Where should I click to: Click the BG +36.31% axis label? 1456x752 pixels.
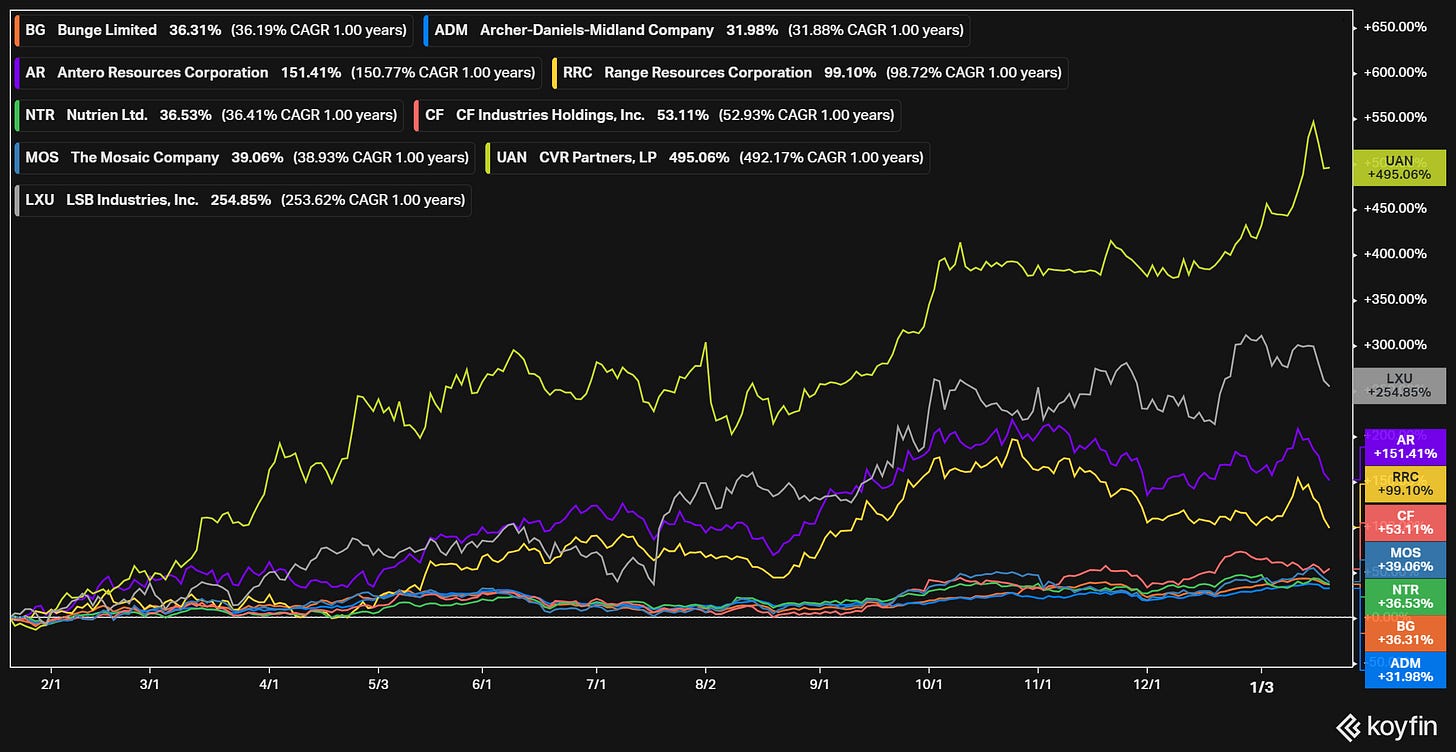point(1405,633)
